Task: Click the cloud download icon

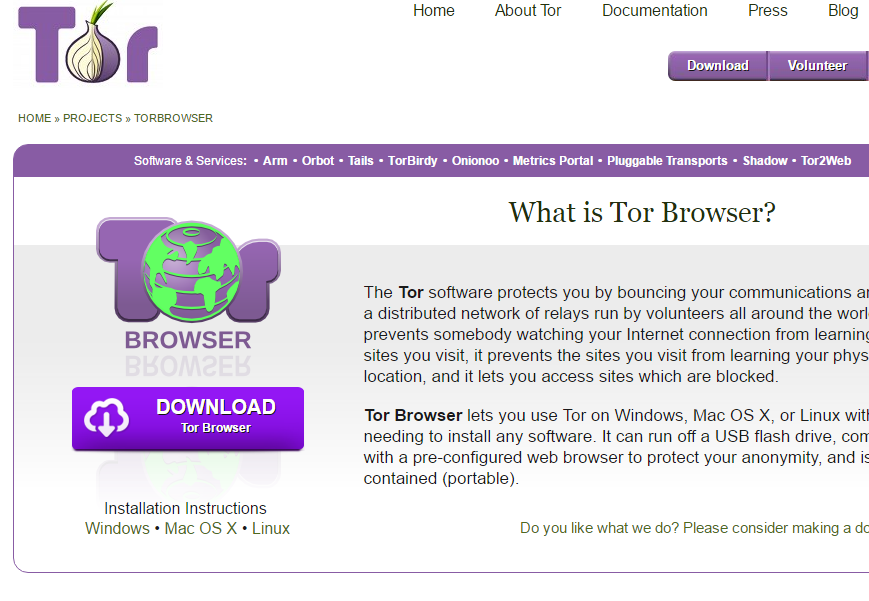Action: click(106, 417)
